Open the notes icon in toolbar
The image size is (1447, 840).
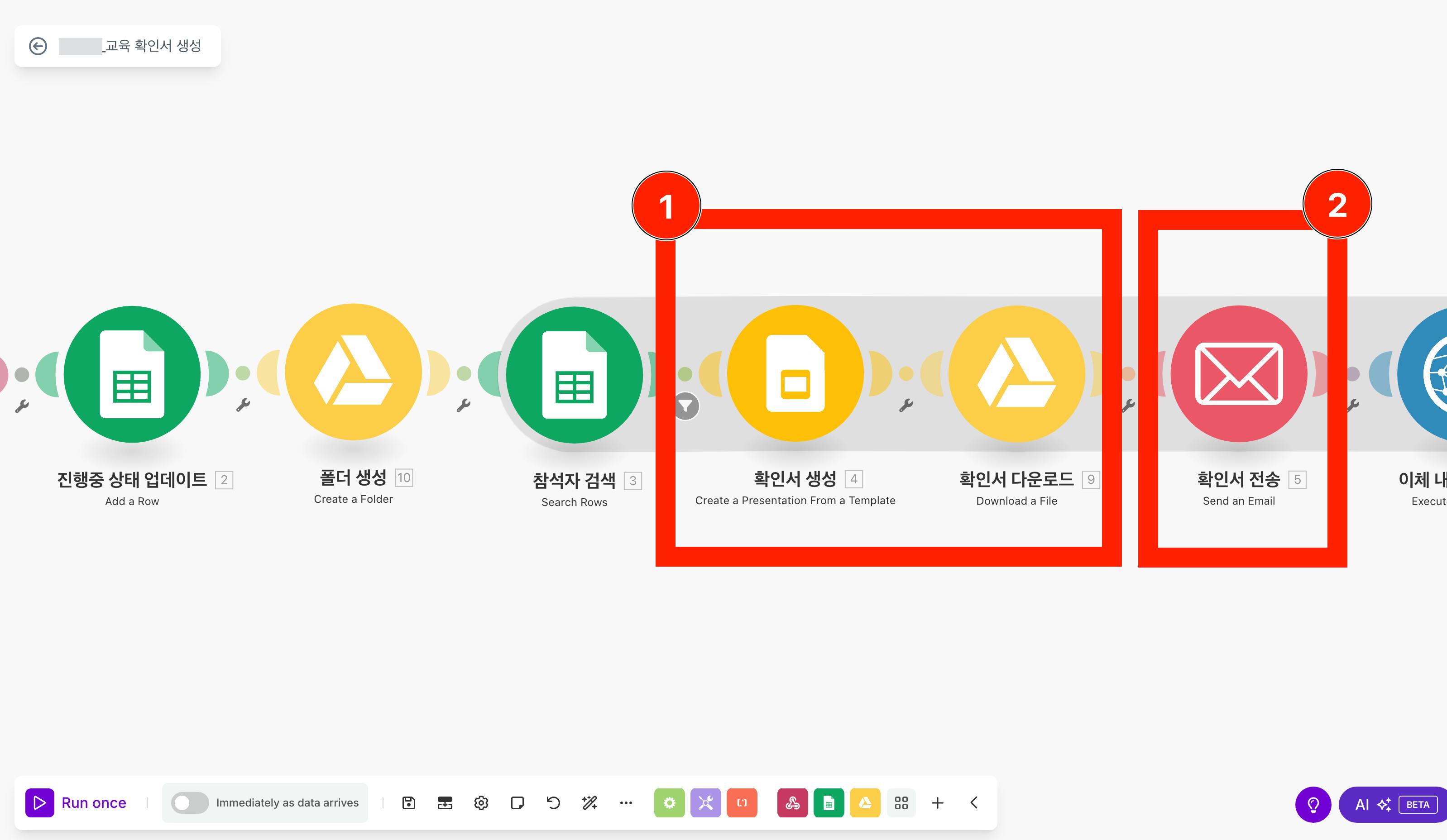pos(517,803)
